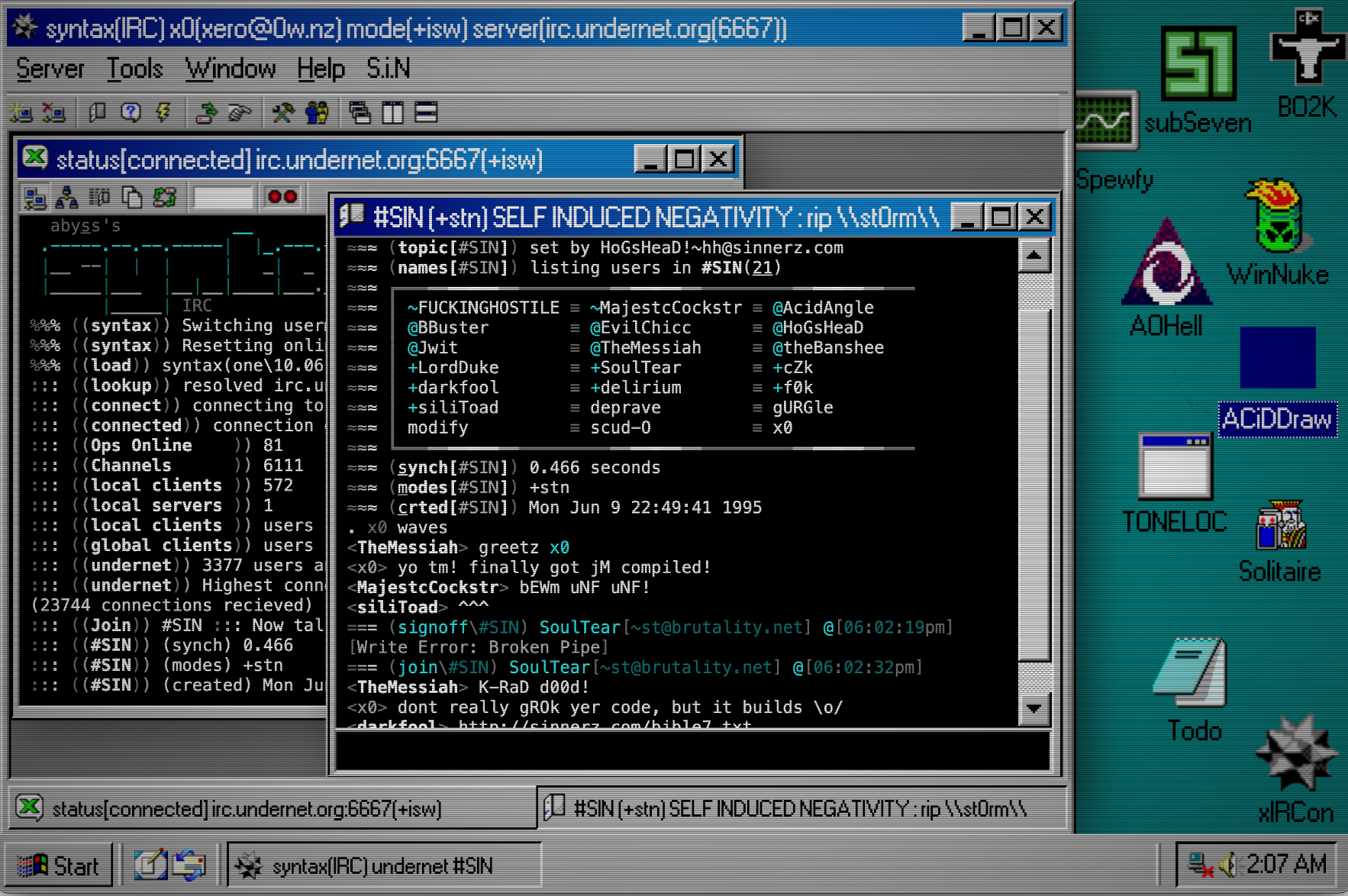The height and width of the screenshot is (896, 1348).
Task: Click the Start button
Action: (59, 865)
